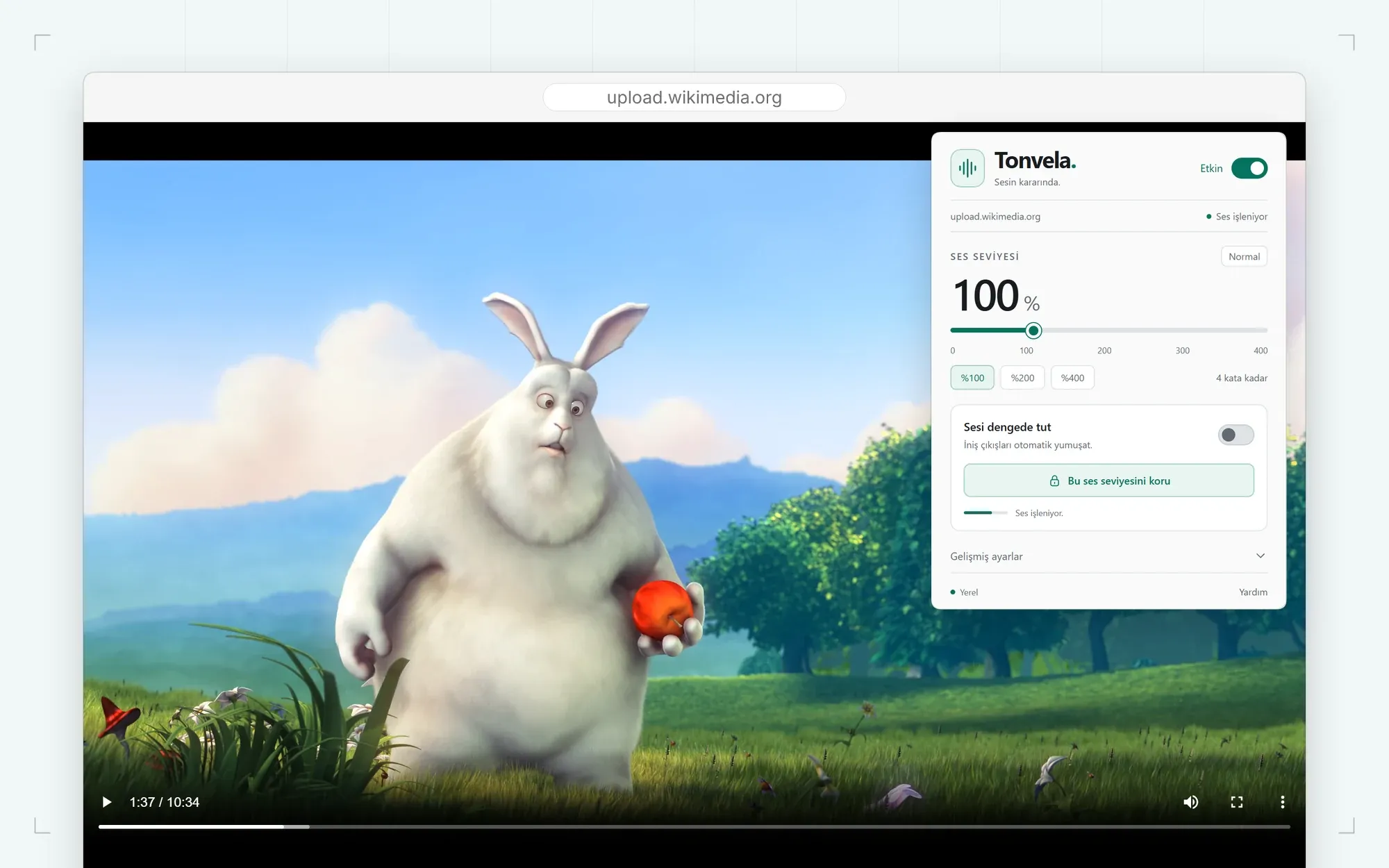Click the 4 kata kadar label
The image size is (1389, 868).
pos(1241,378)
